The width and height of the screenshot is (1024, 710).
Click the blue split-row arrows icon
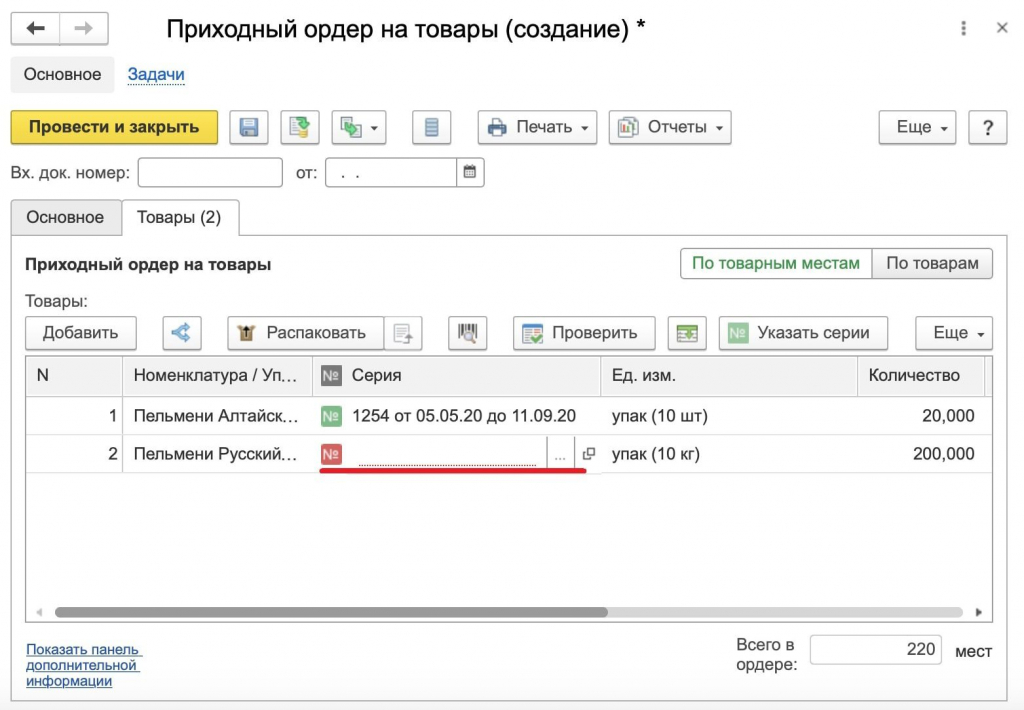click(x=182, y=332)
